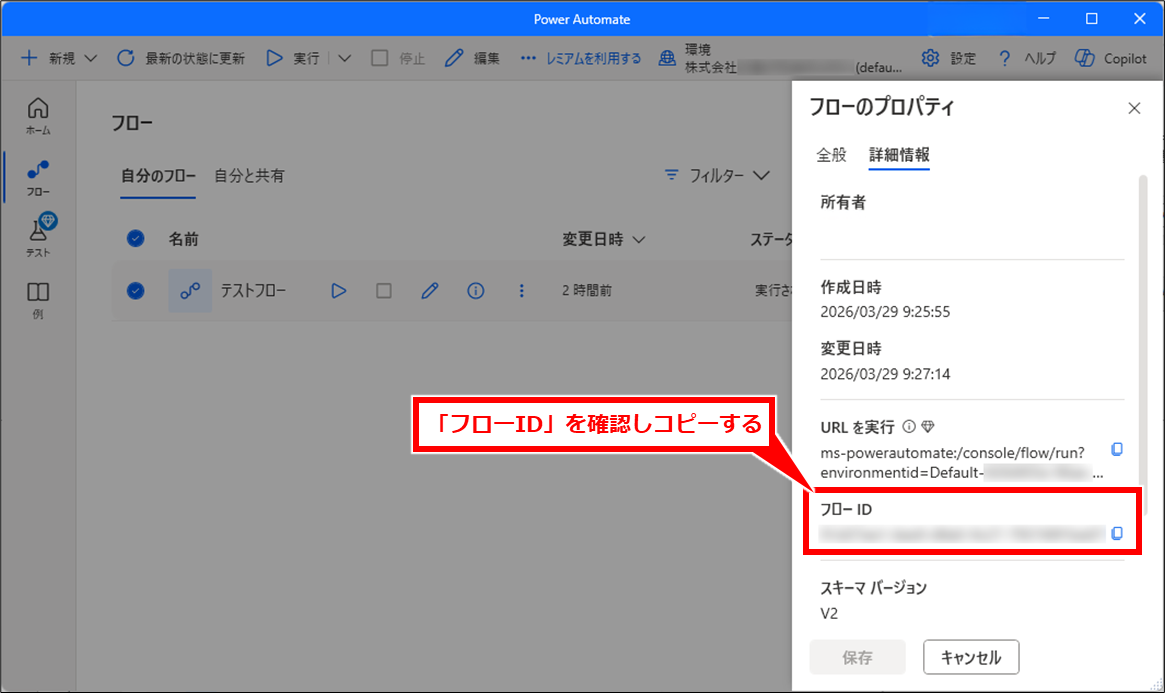Open the 例 examples sidebar icon
This screenshot has width=1165, height=693.
point(38,298)
